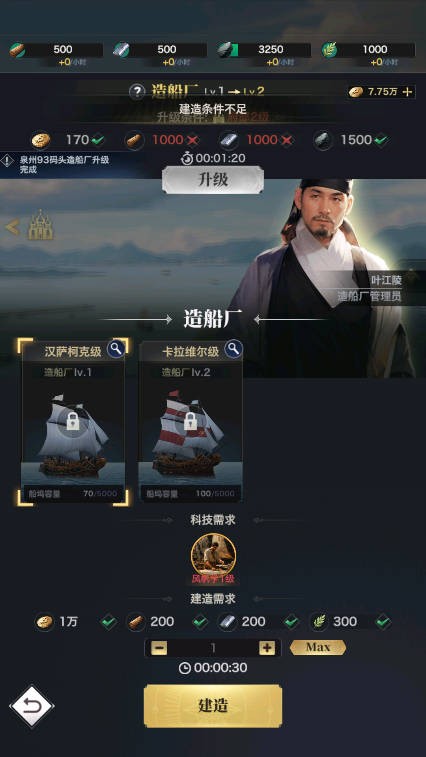Image resolution: width=426 pixels, height=757 pixels.
Task: Click the 建造 build button
Action: 213,706
